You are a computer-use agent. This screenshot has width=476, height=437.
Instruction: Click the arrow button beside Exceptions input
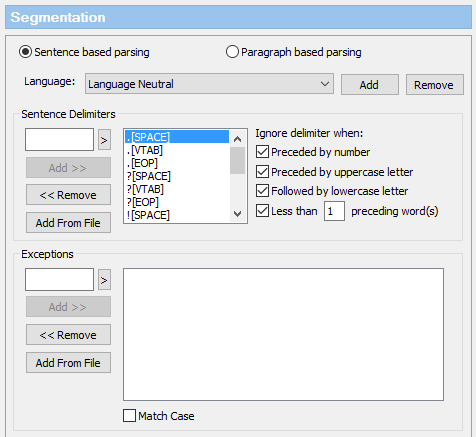[104, 280]
